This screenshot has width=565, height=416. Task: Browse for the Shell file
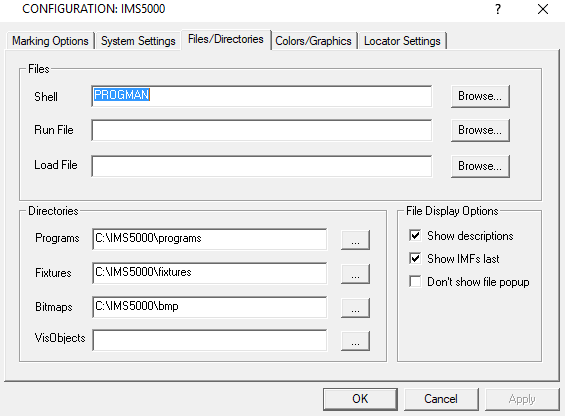point(480,96)
